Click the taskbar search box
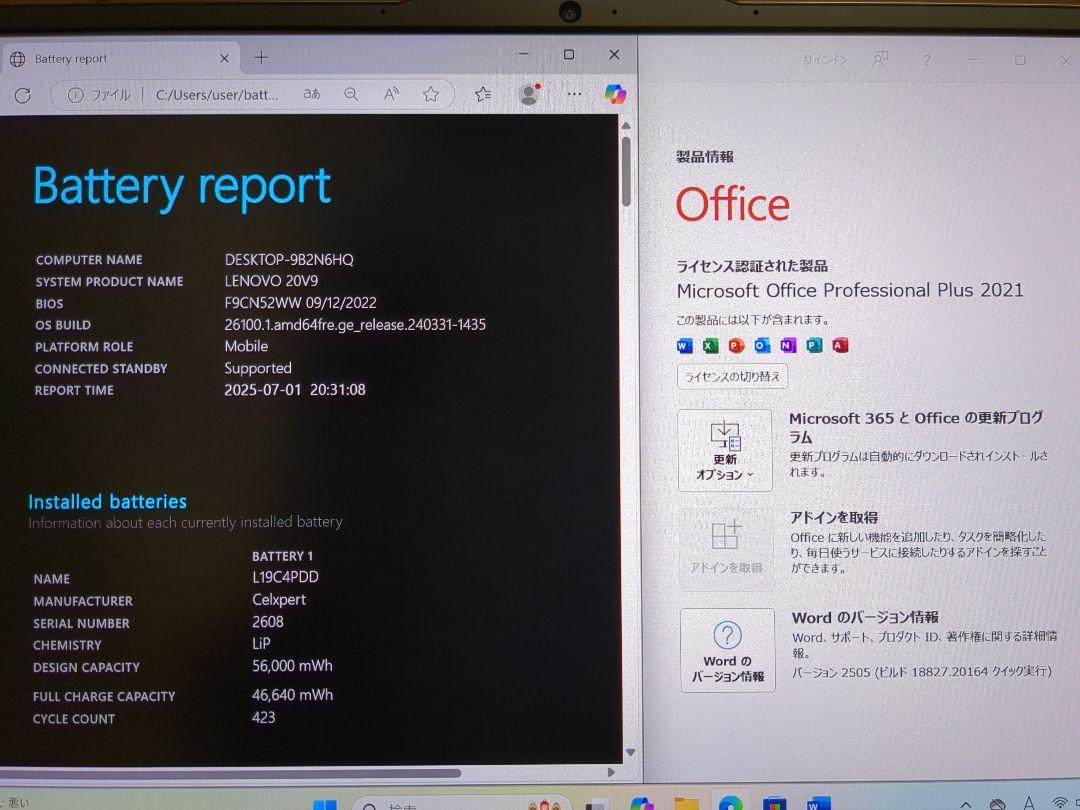 [x=461, y=803]
